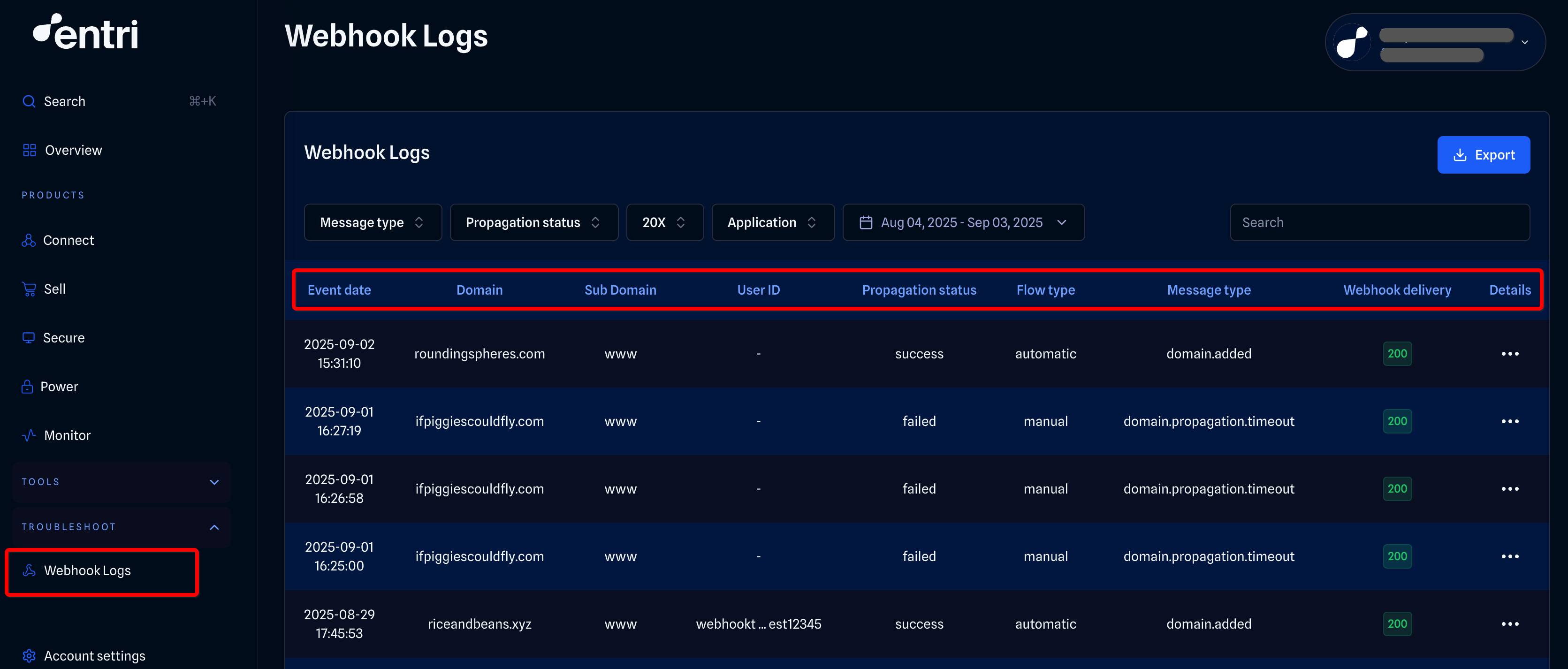The image size is (1568, 669).
Task: Expand the TOOLS section chevron
Action: click(214, 482)
